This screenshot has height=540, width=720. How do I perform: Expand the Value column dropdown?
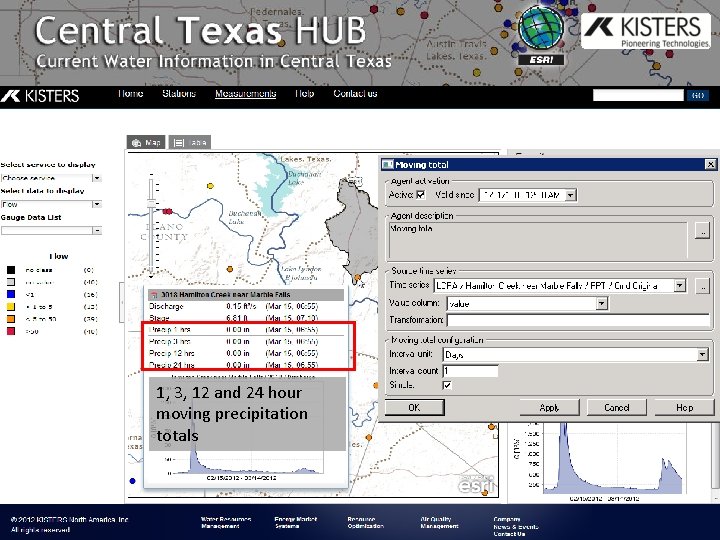click(602, 303)
